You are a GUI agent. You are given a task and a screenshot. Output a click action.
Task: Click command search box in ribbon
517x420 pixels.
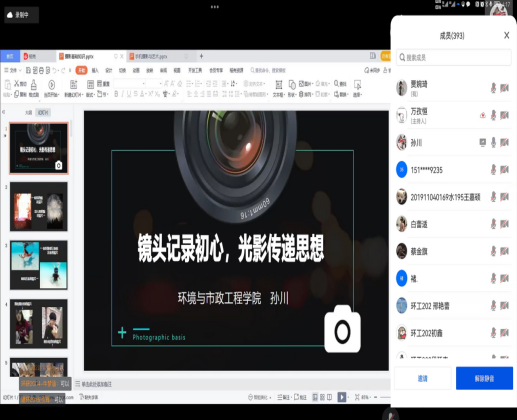[x=268, y=70]
